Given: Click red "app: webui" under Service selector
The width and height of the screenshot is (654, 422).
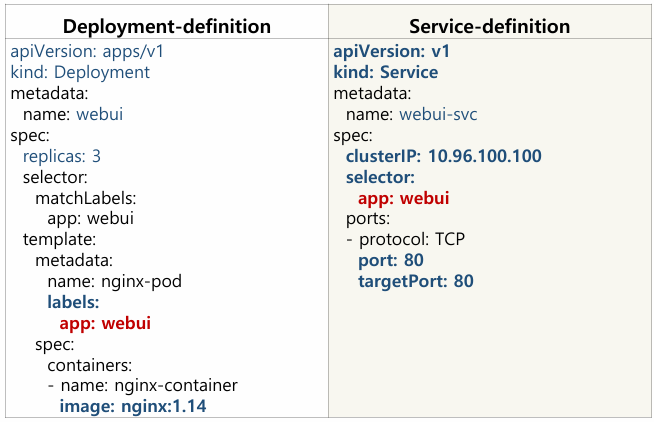Looking at the screenshot, I should click(403, 198).
